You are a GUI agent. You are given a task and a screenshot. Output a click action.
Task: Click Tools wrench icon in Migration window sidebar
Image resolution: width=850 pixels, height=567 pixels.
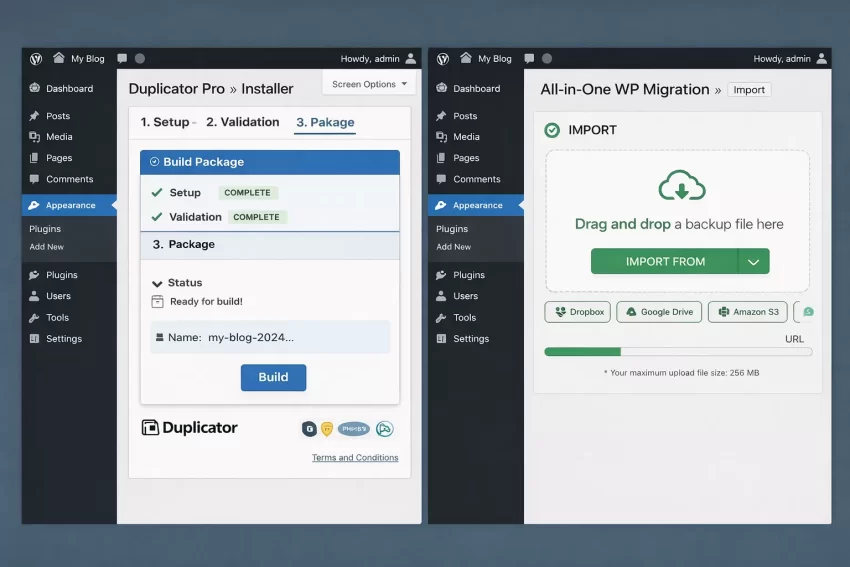[x=441, y=318]
